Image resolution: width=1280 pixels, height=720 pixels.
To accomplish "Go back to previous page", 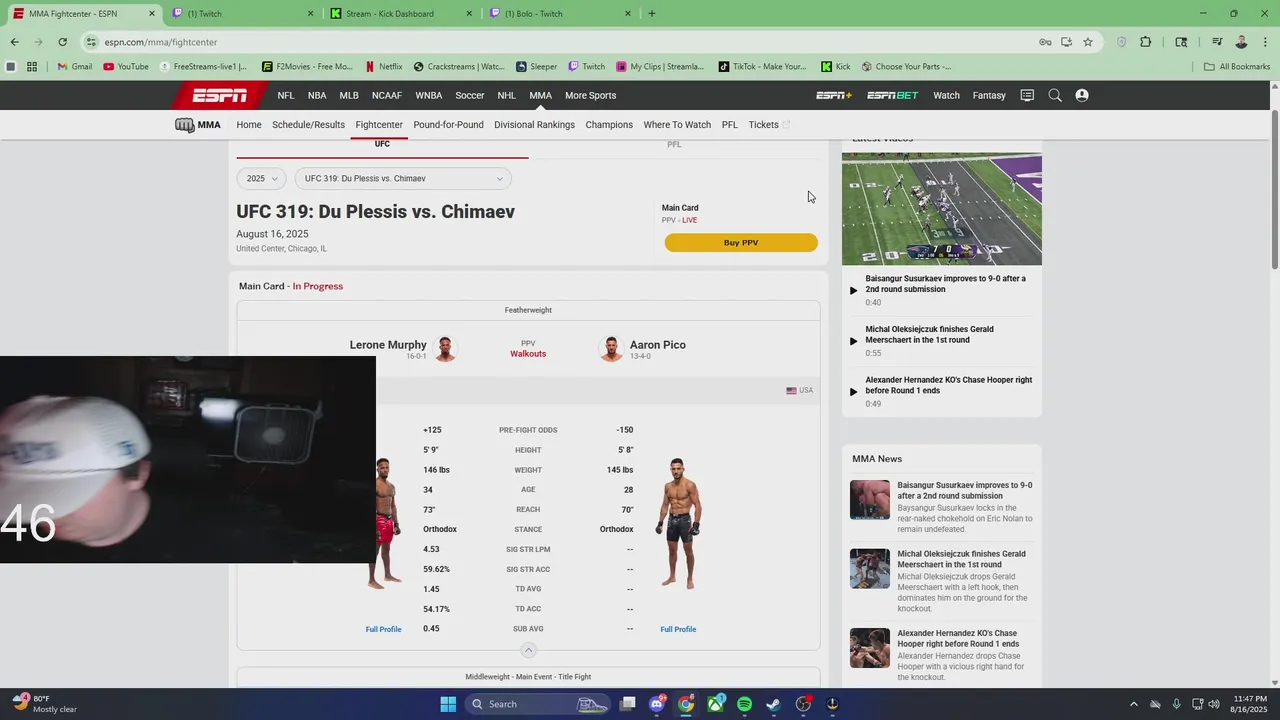I will 14,42.
